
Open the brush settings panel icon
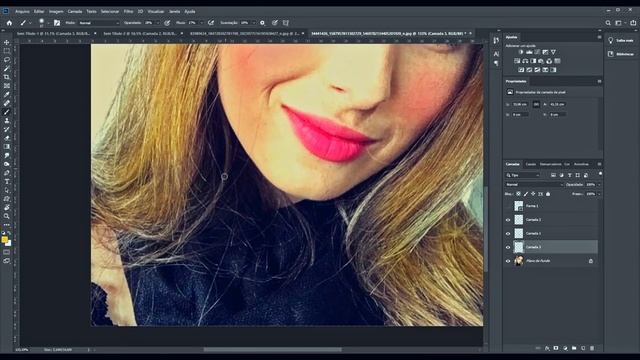pyautogui.click(x=57, y=23)
